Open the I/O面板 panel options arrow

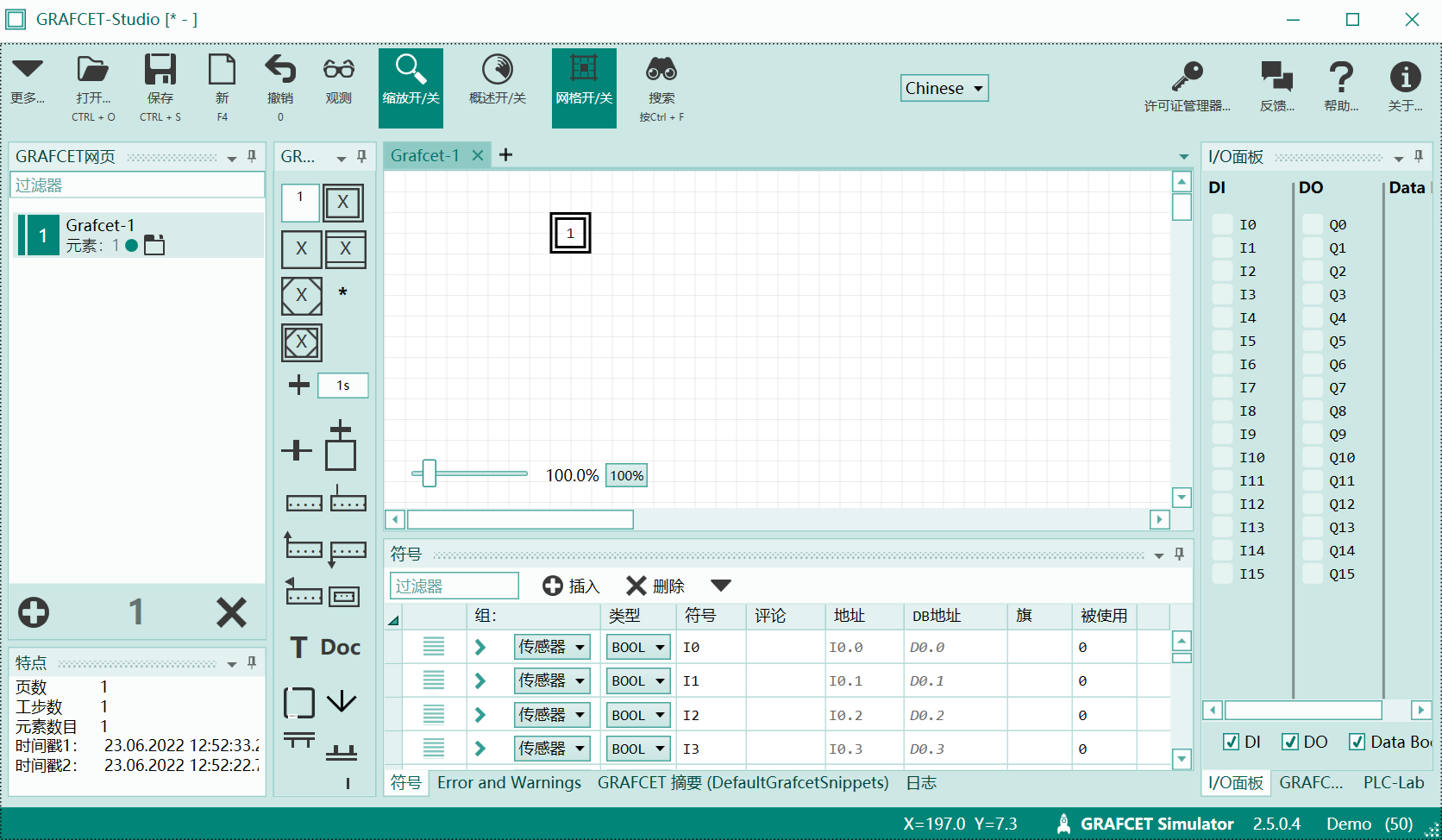[x=1399, y=158]
